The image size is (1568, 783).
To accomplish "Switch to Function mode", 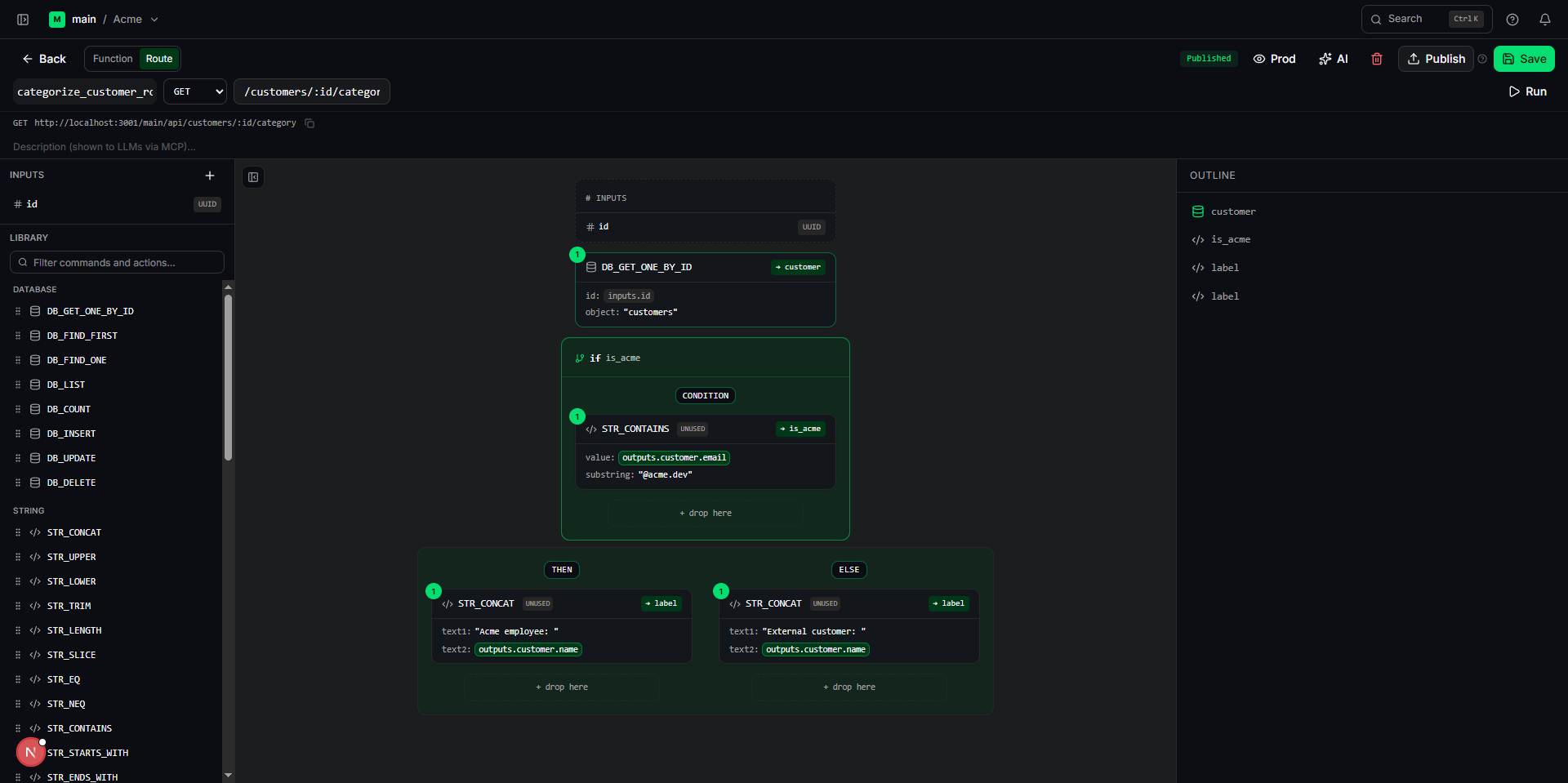I will [x=113, y=59].
